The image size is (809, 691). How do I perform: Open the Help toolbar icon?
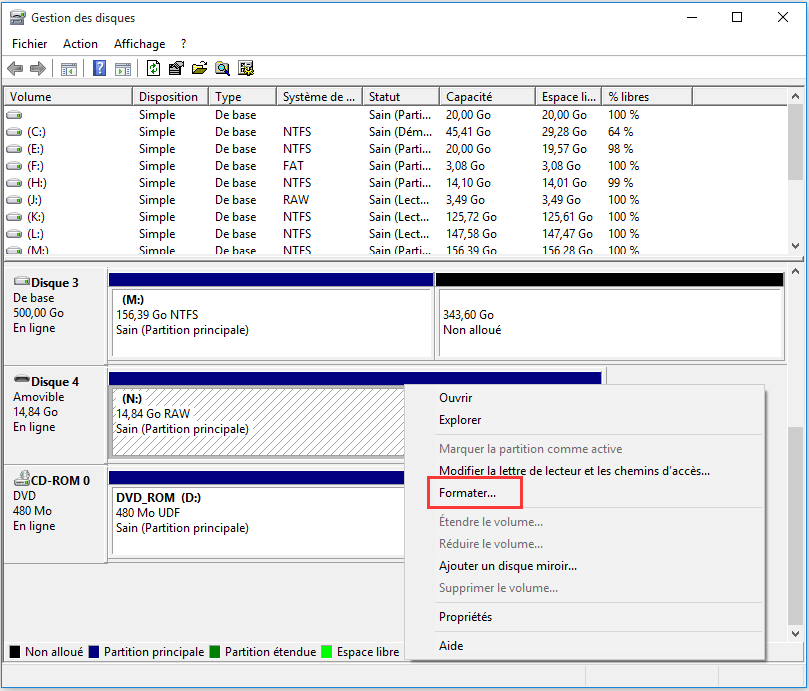click(x=99, y=68)
